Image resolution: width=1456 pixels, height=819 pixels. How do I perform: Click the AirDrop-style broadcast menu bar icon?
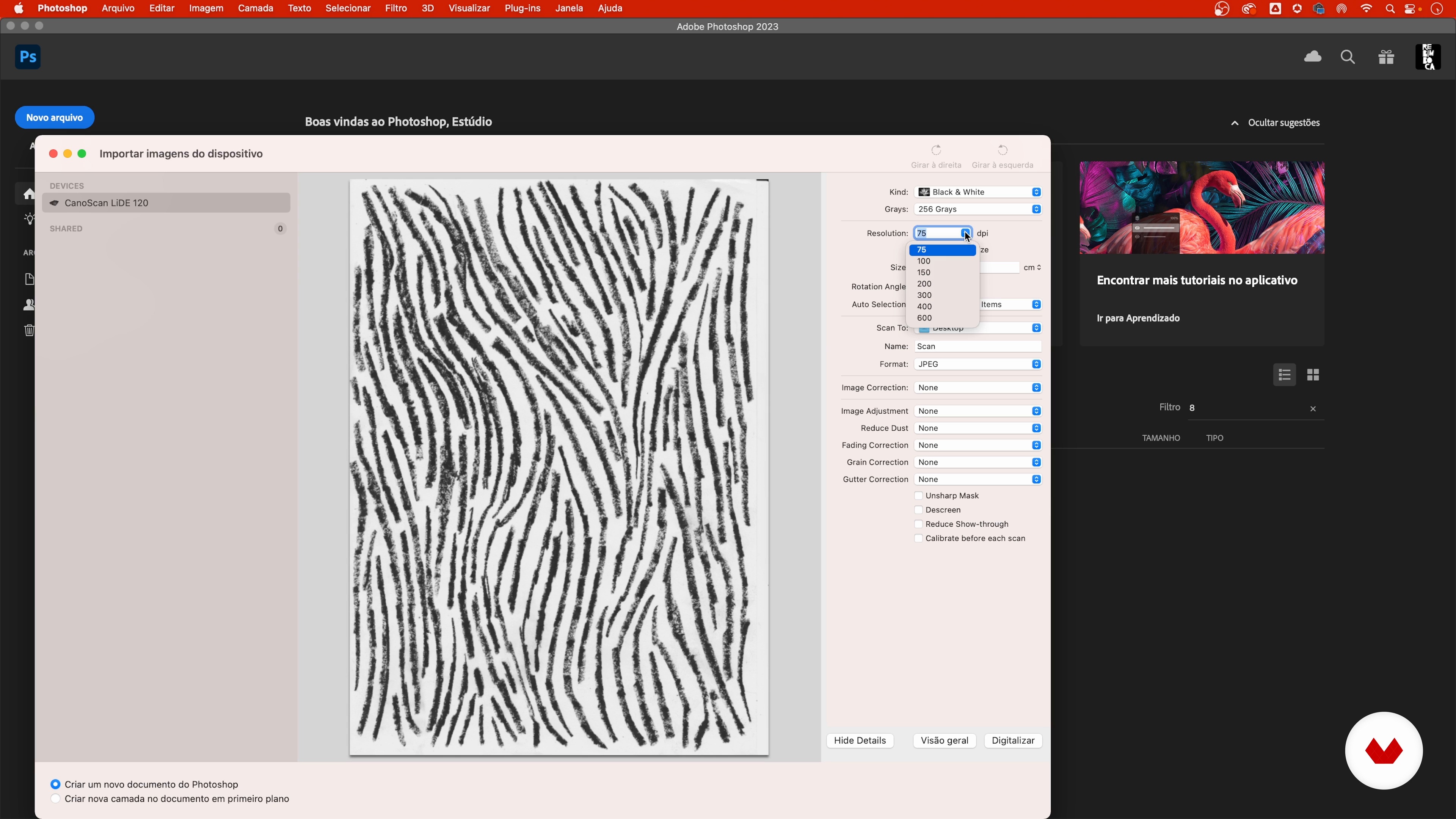[1341, 8]
